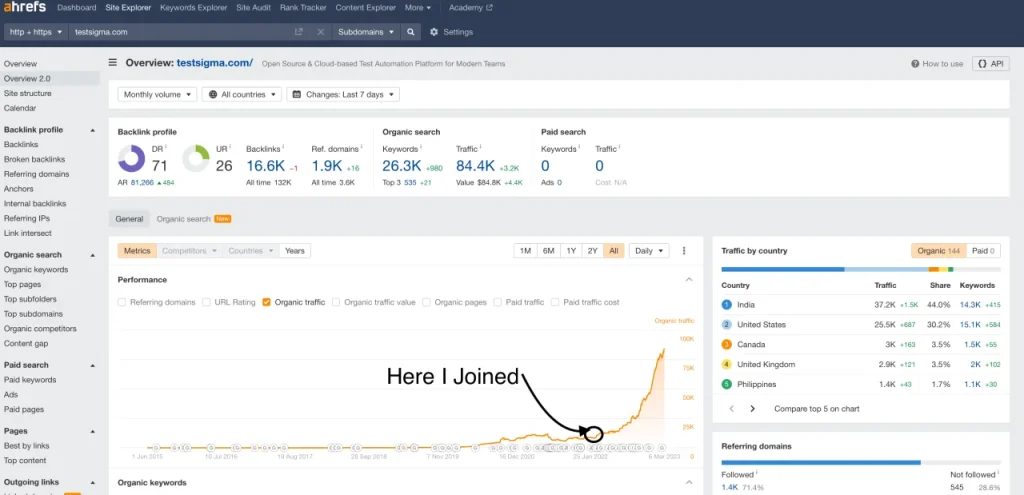Open the More menu in top navigation
This screenshot has width=1024, height=495.
pyautogui.click(x=417, y=8)
